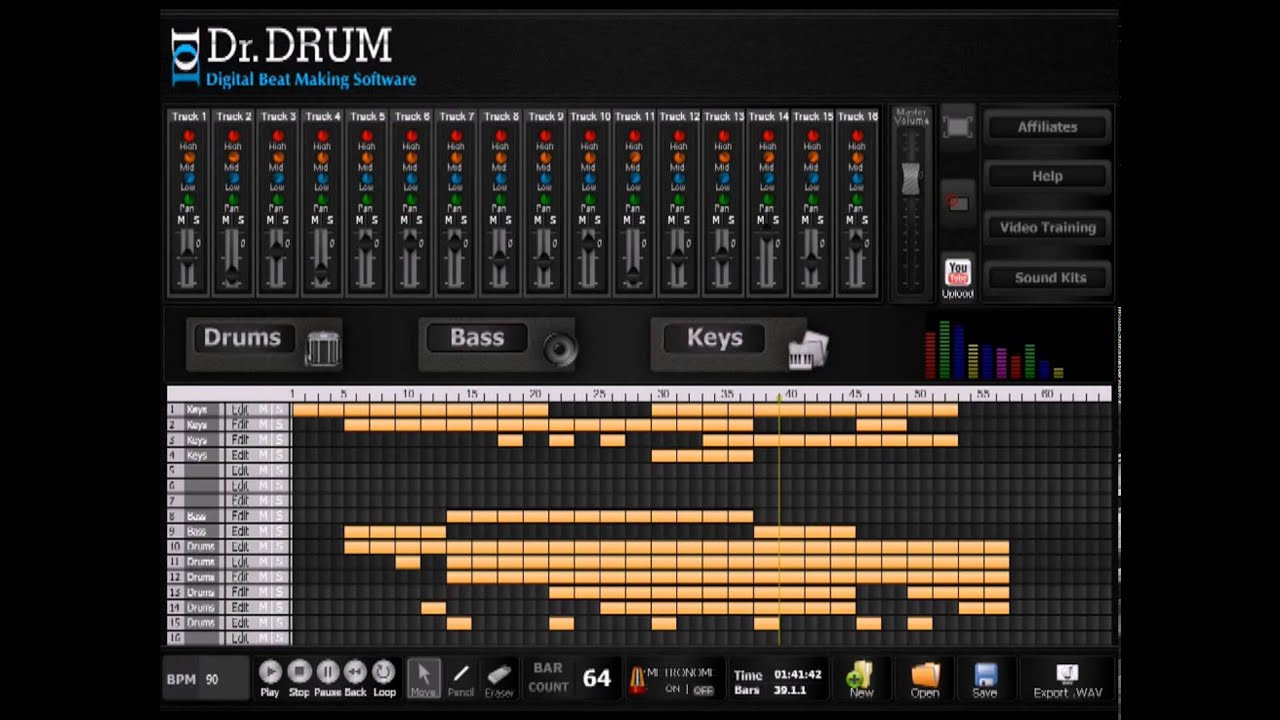Open the Affiliates page
The height and width of the screenshot is (720, 1280).
(1047, 127)
